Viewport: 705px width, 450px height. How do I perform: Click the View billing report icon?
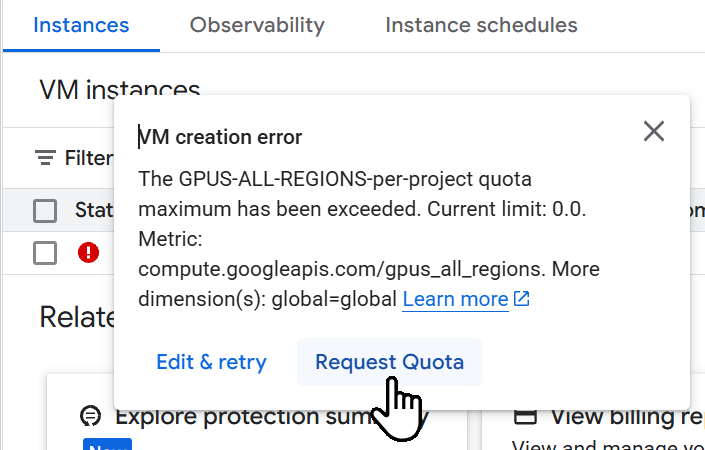(x=526, y=416)
